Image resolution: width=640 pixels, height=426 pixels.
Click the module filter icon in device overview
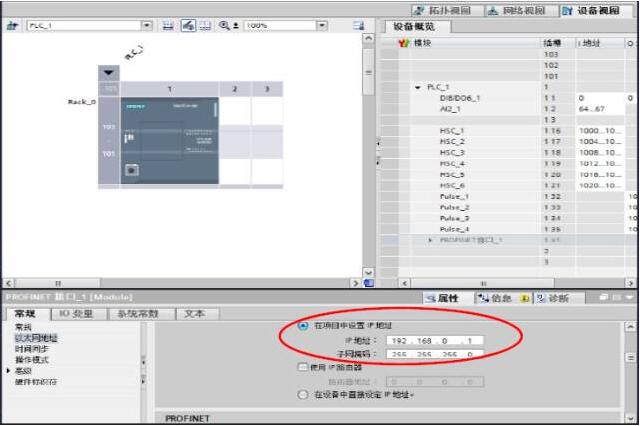[403, 44]
